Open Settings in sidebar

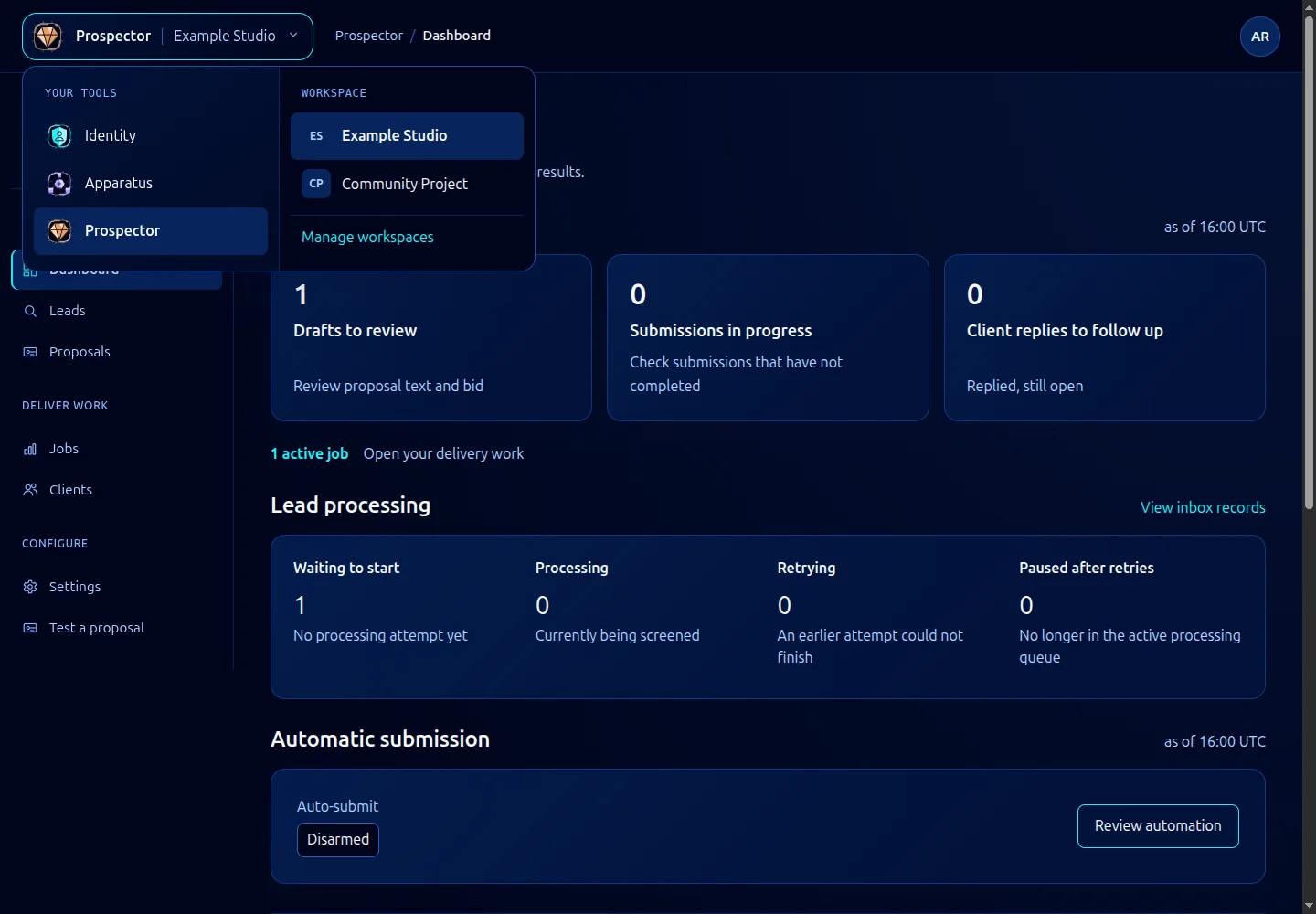(x=117, y=587)
